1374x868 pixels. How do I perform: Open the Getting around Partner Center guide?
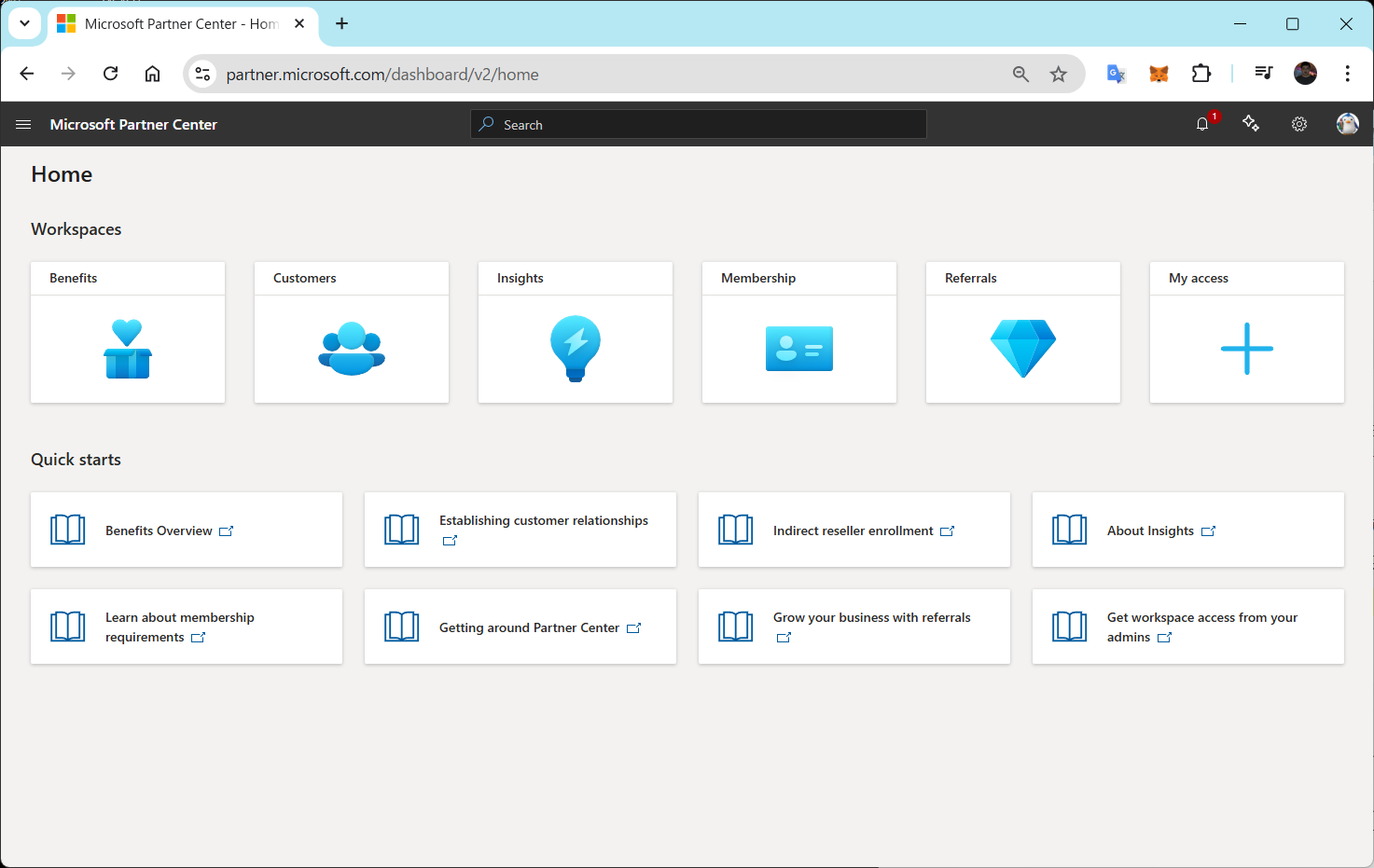click(530, 627)
